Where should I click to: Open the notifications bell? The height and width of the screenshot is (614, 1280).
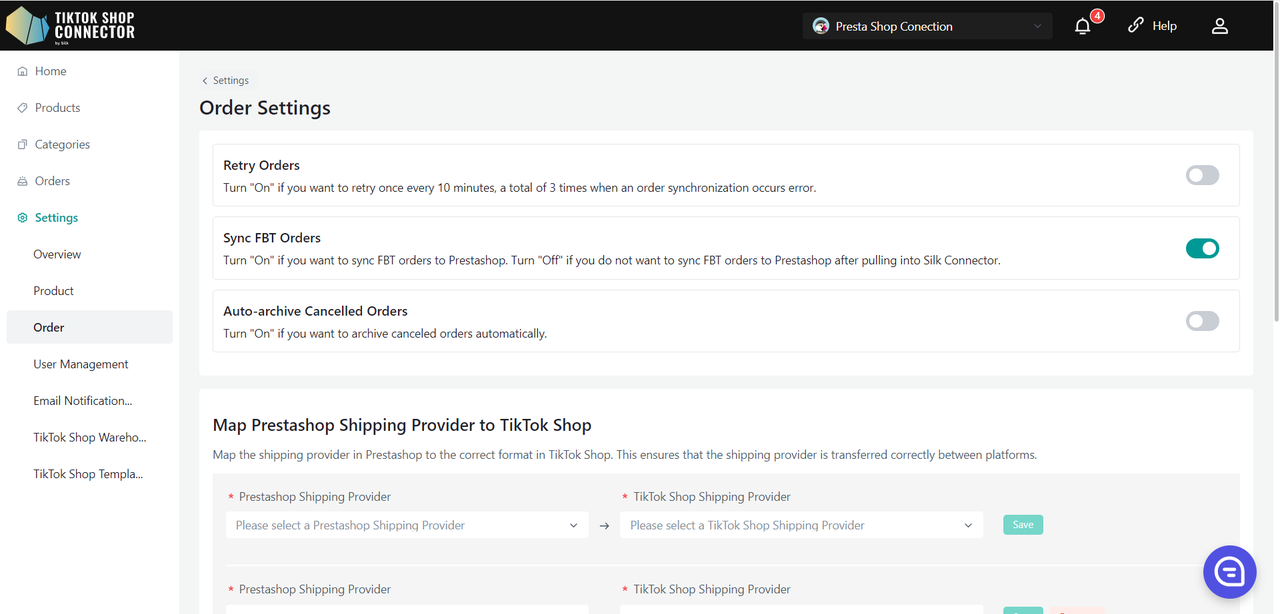[1082, 27]
